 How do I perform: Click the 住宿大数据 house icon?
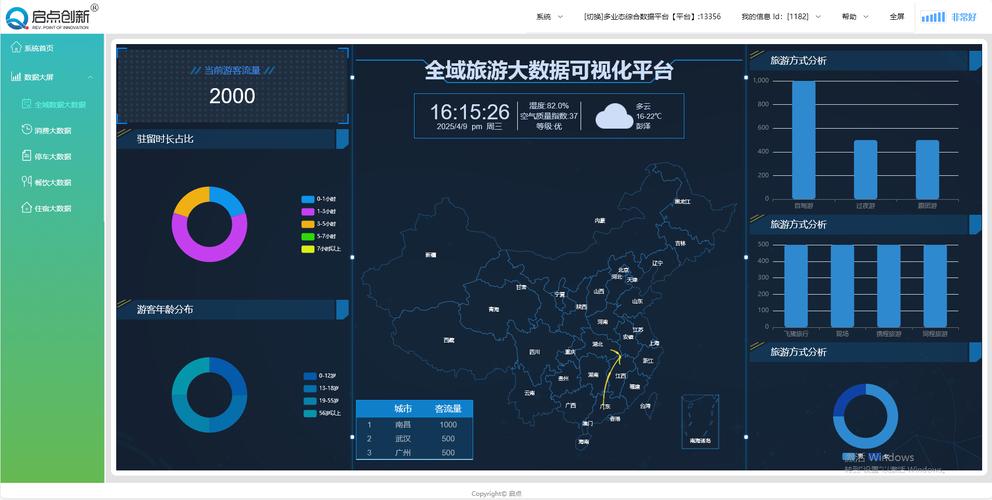27,208
